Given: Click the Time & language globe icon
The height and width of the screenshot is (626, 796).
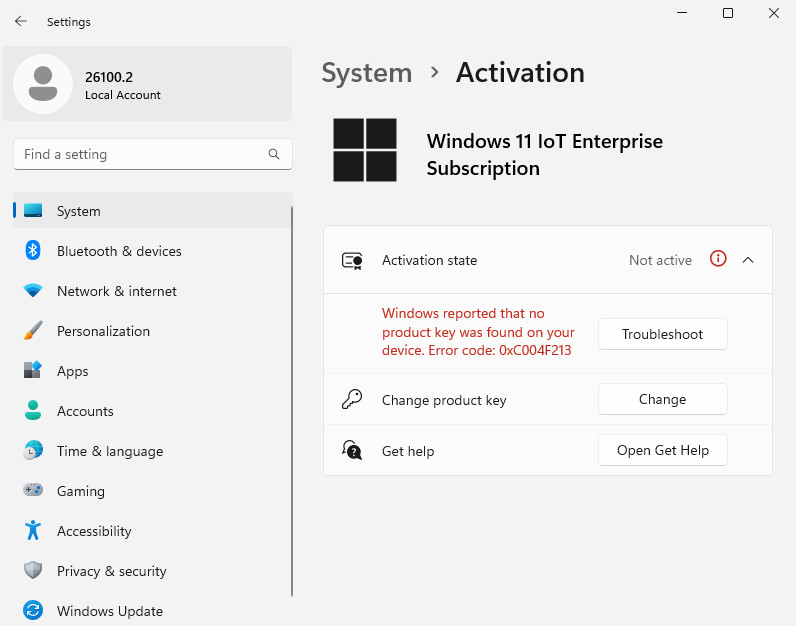Looking at the screenshot, I should point(33,450).
